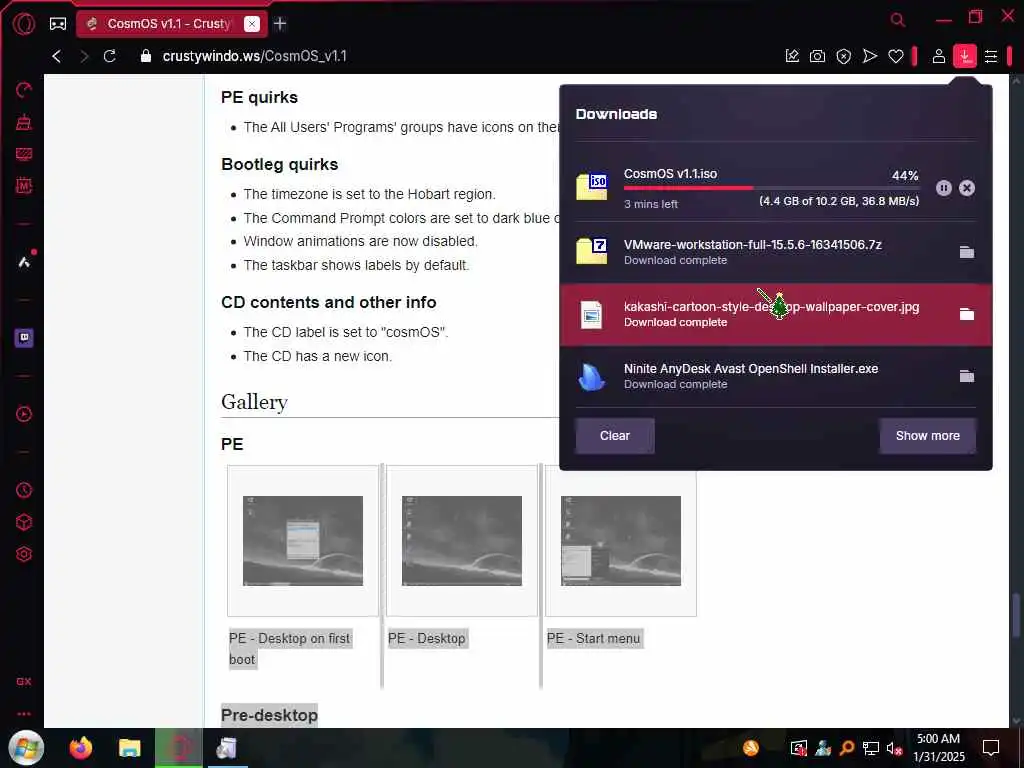
Task: Open Easy Setup sliders icon
Action: point(991,56)
